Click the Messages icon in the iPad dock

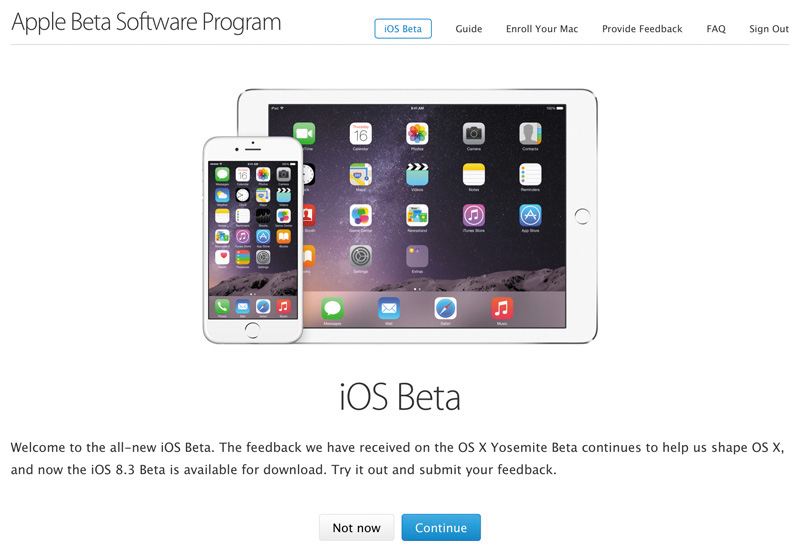pos(332,308)
